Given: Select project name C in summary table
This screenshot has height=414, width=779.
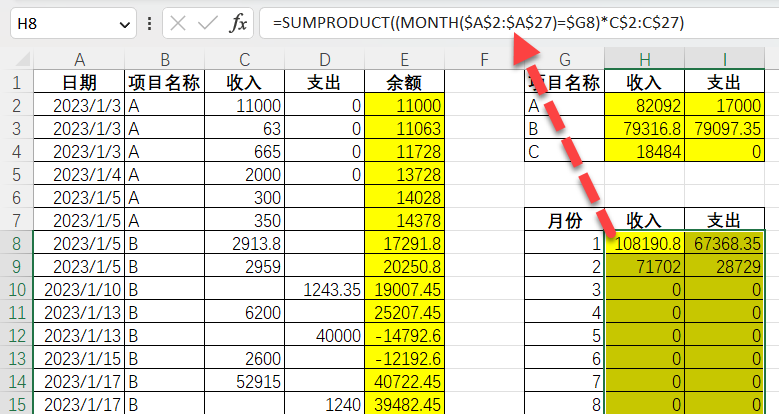Looking at the screenshot, I should coord(564,151).
